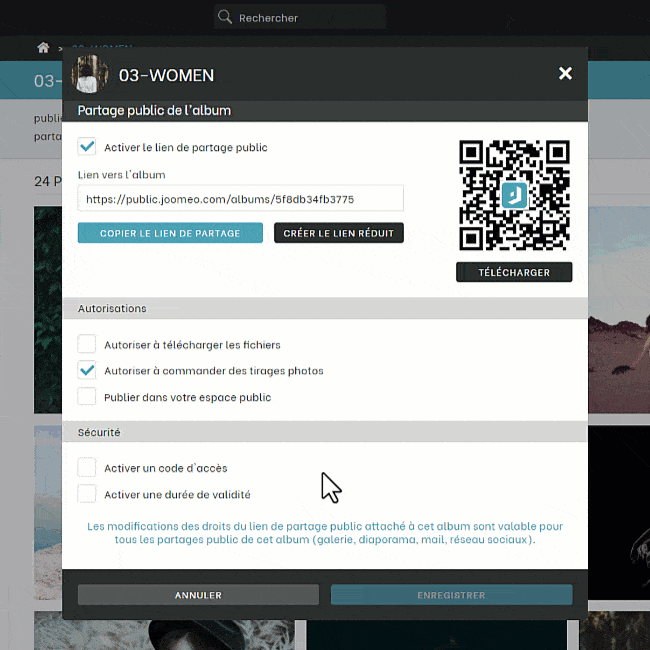Click Enregistrer to save share settings

452,595
